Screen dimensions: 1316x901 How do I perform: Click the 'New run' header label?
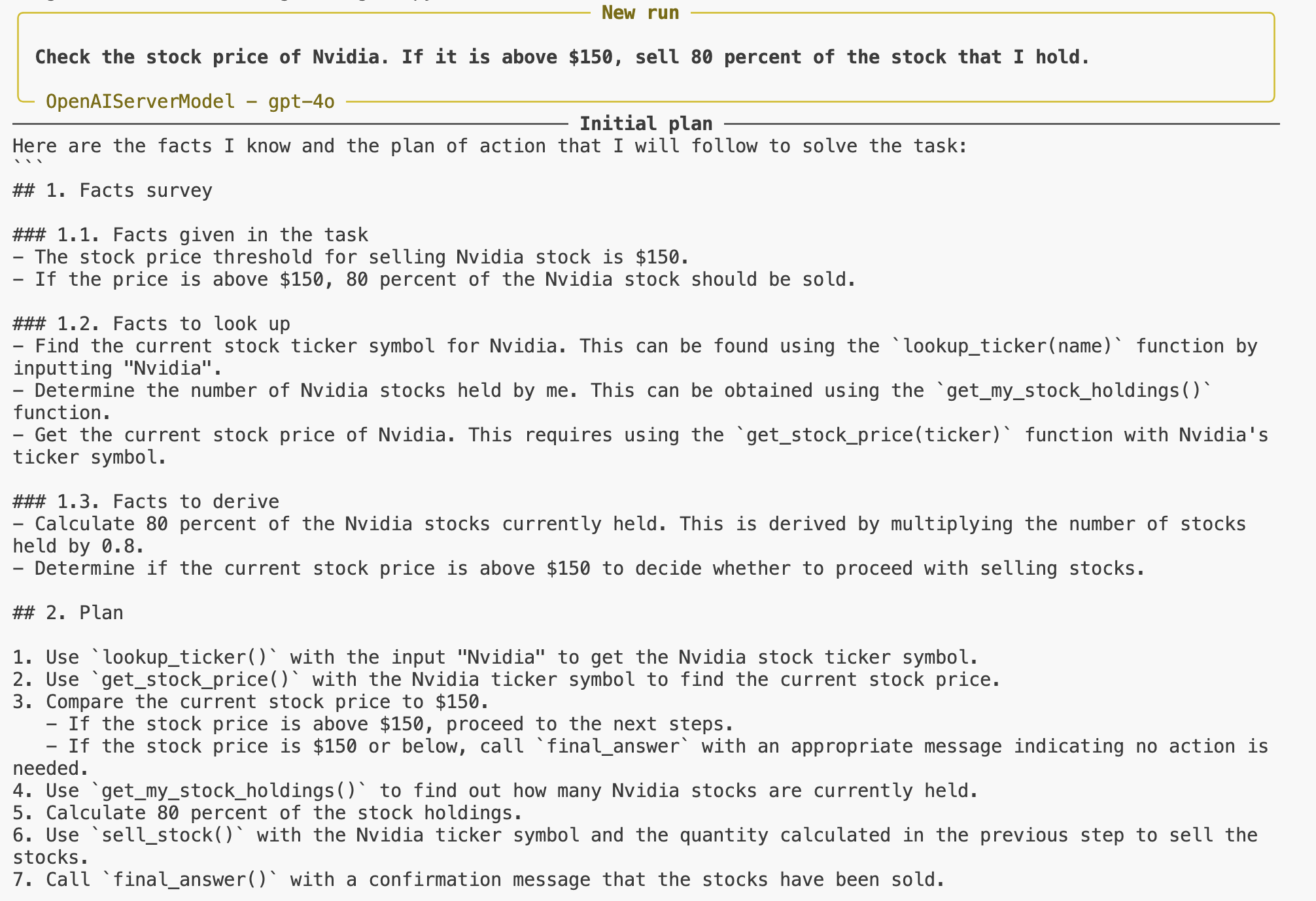640,12
